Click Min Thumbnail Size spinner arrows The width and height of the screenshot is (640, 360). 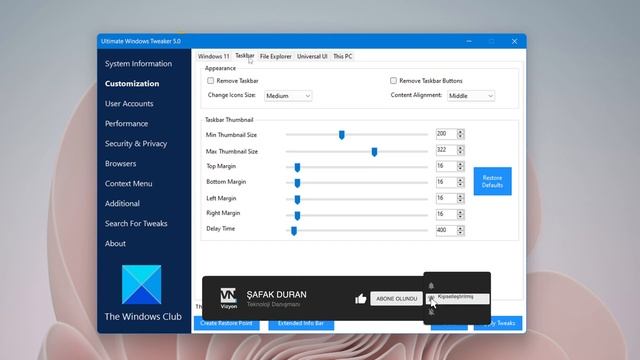tap(460, 134)
